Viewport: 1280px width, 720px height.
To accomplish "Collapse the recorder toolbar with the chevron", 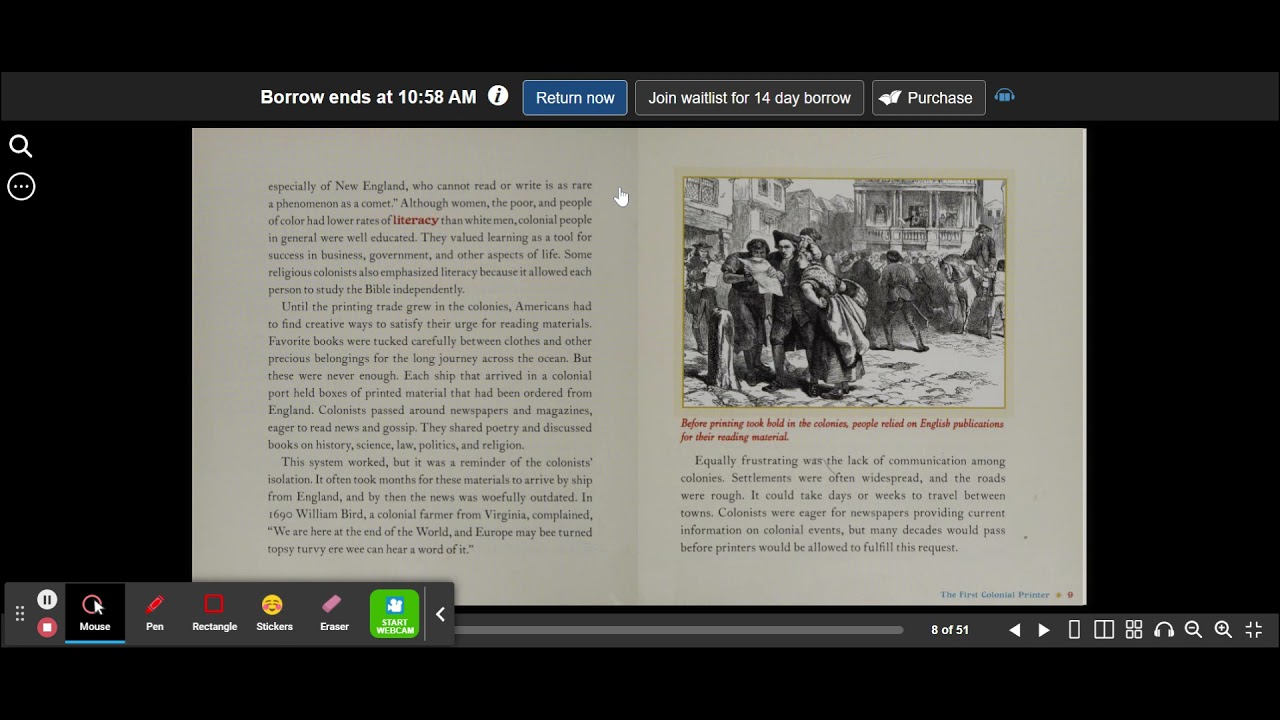I will (x=440, y=614).
